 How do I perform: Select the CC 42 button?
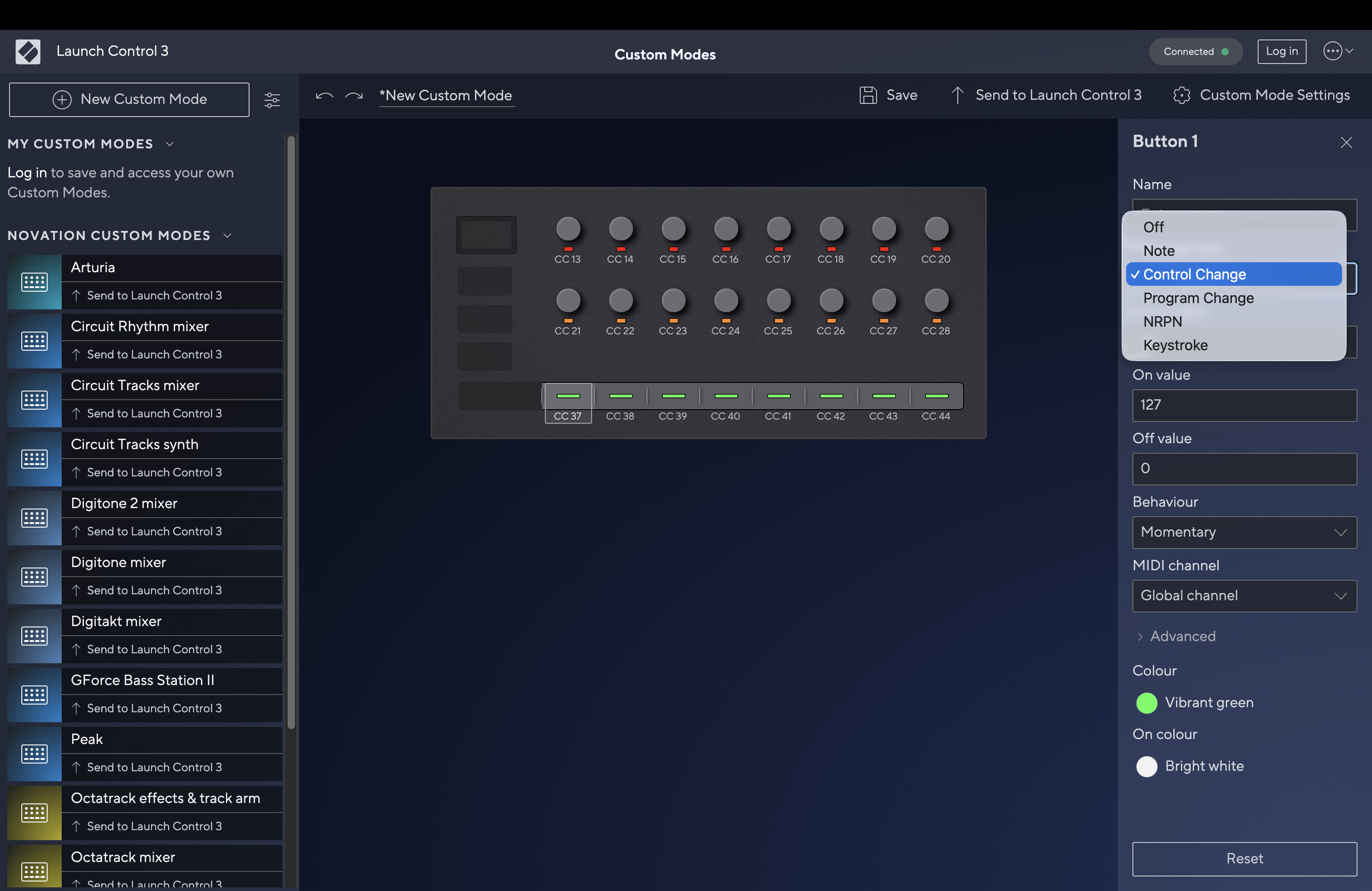click(831, 396)
